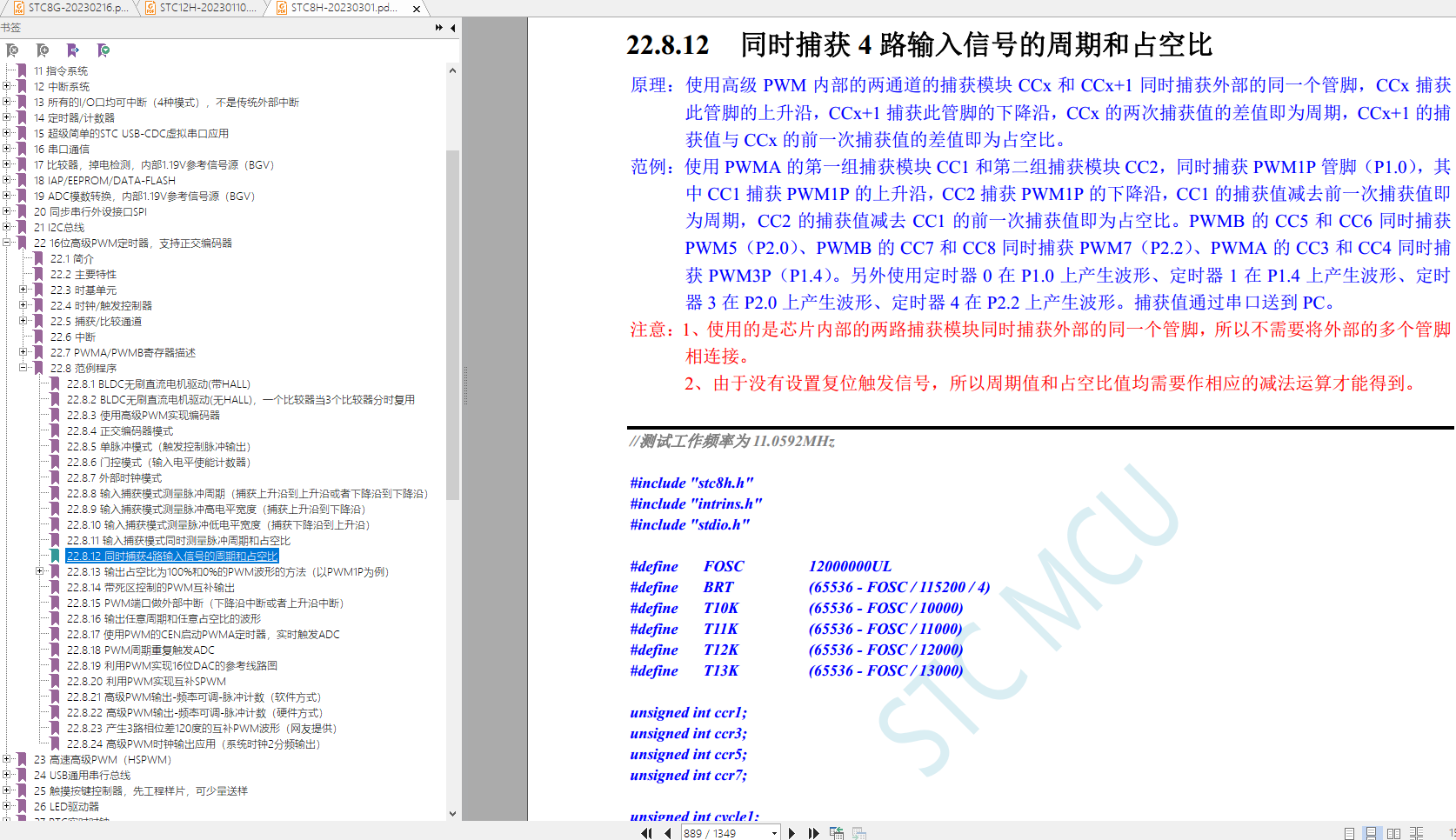Click the 书签 panel title
The width and height of the screenshot is (1456, 840).
(10, 28)
